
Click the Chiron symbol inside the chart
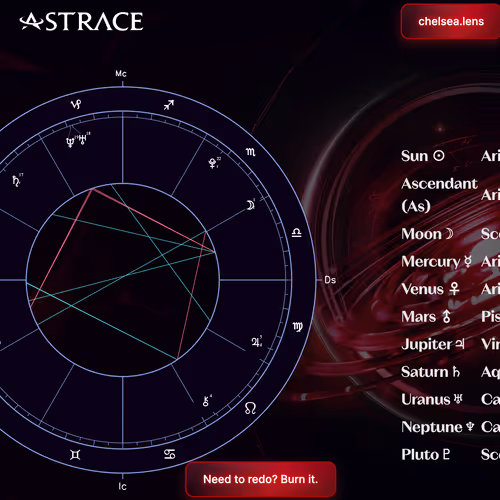pyautogui.click(x=207, y=401)
